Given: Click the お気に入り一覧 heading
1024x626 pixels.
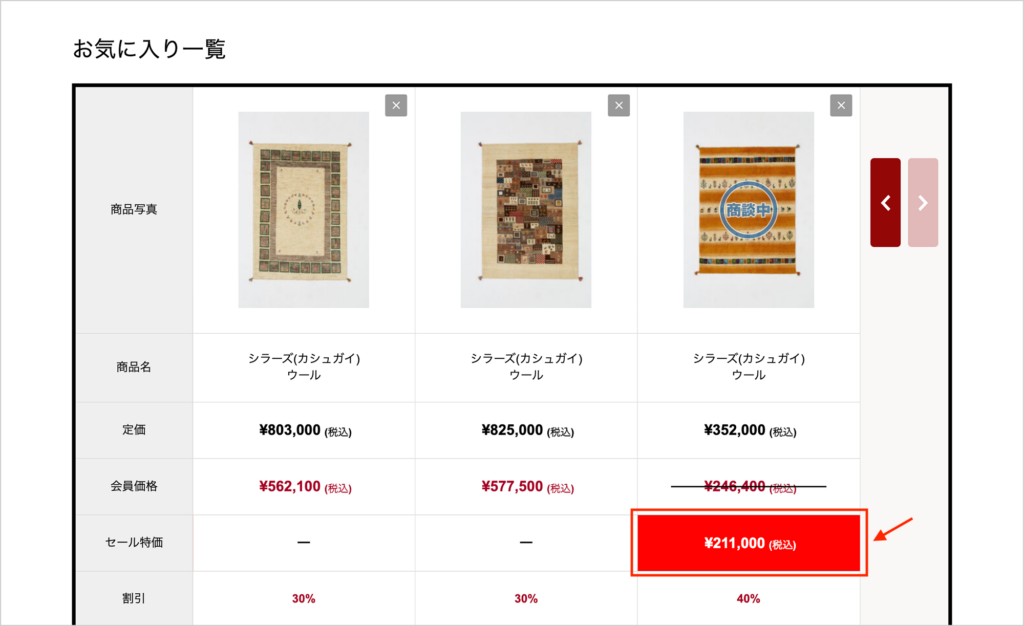Looking at the screenshot, I should 149,49.
